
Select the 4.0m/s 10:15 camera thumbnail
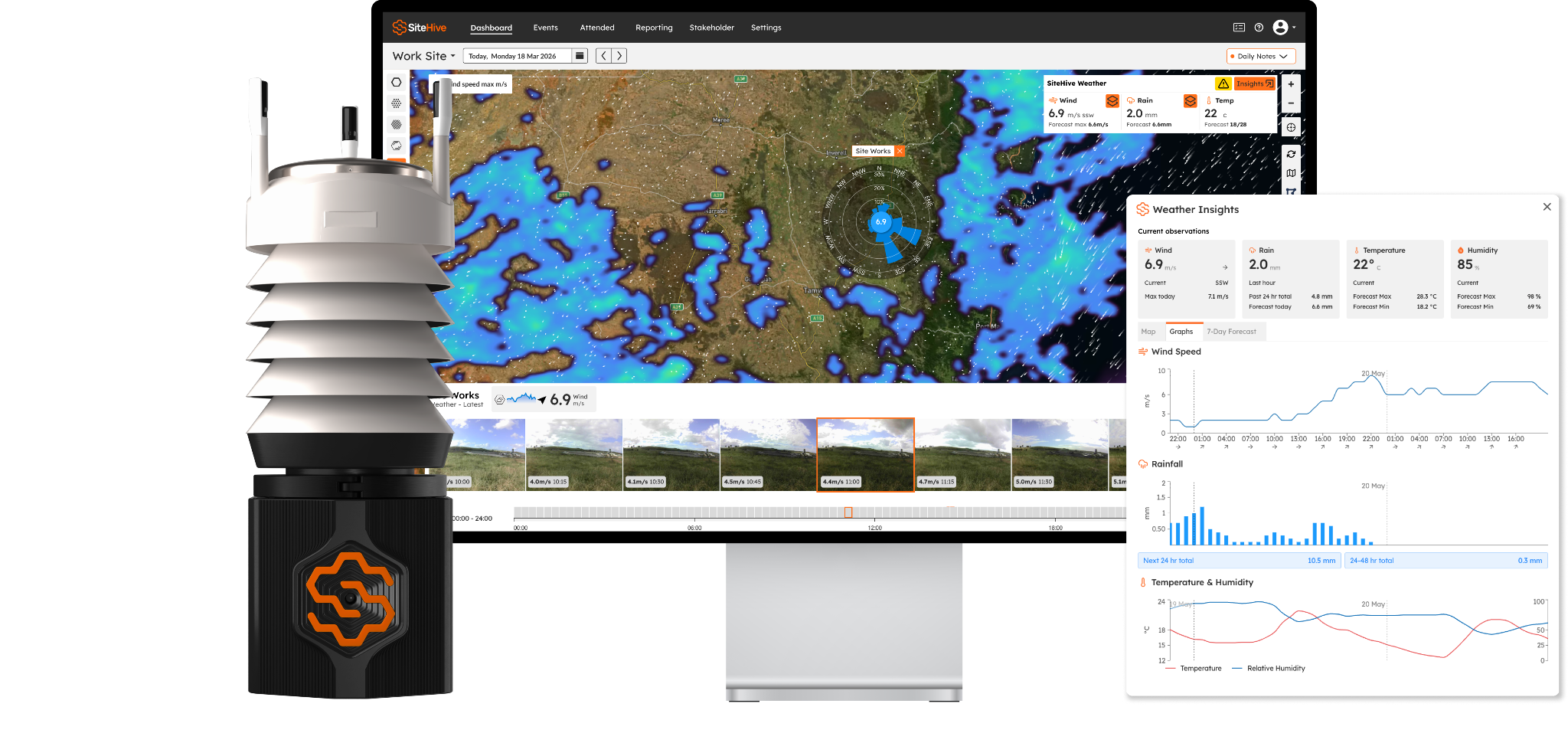coord(574,455)
